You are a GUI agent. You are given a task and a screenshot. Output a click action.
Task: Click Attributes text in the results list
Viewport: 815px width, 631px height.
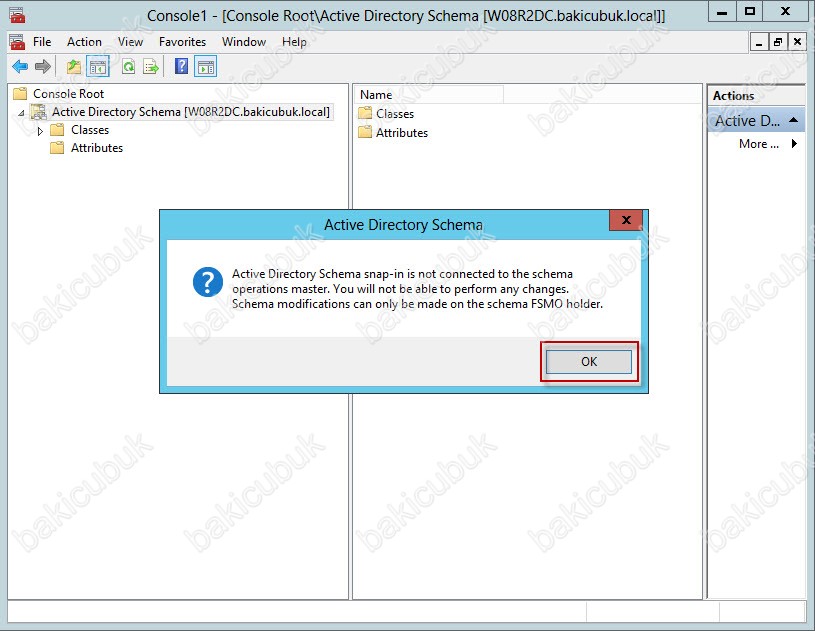click(x=402, y=133)
